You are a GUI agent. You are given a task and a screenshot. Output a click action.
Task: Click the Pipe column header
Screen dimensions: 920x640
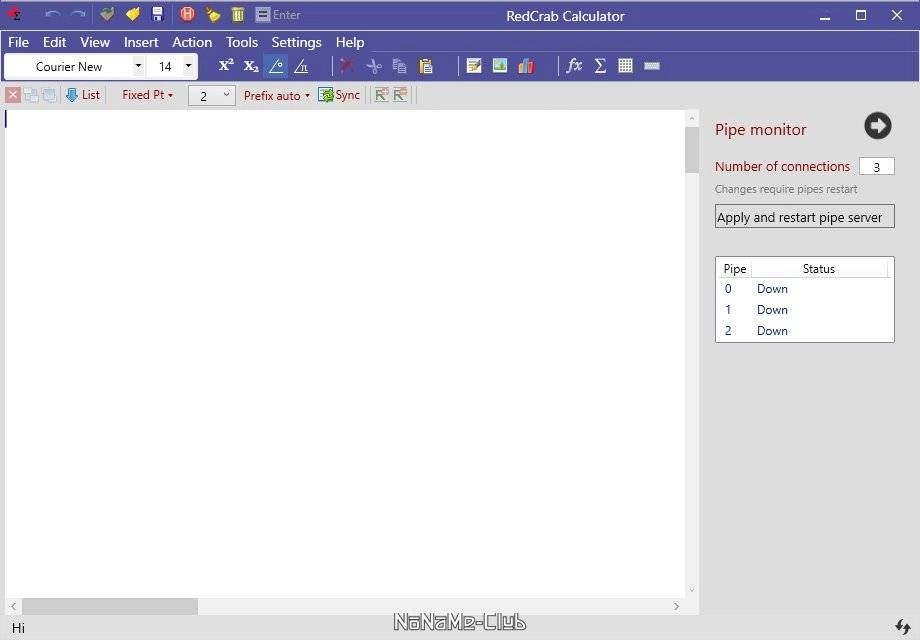[735, 269]
